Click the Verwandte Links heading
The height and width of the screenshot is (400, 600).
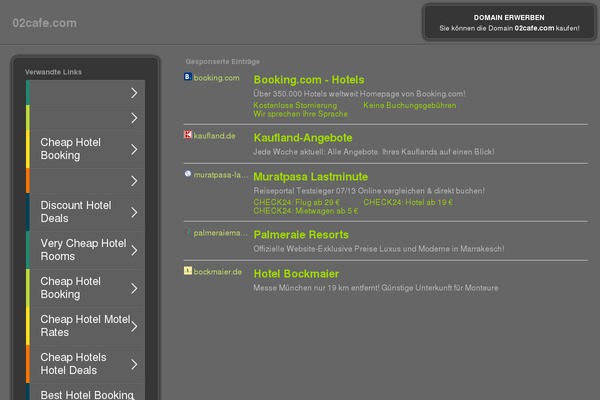click(53, 72)
